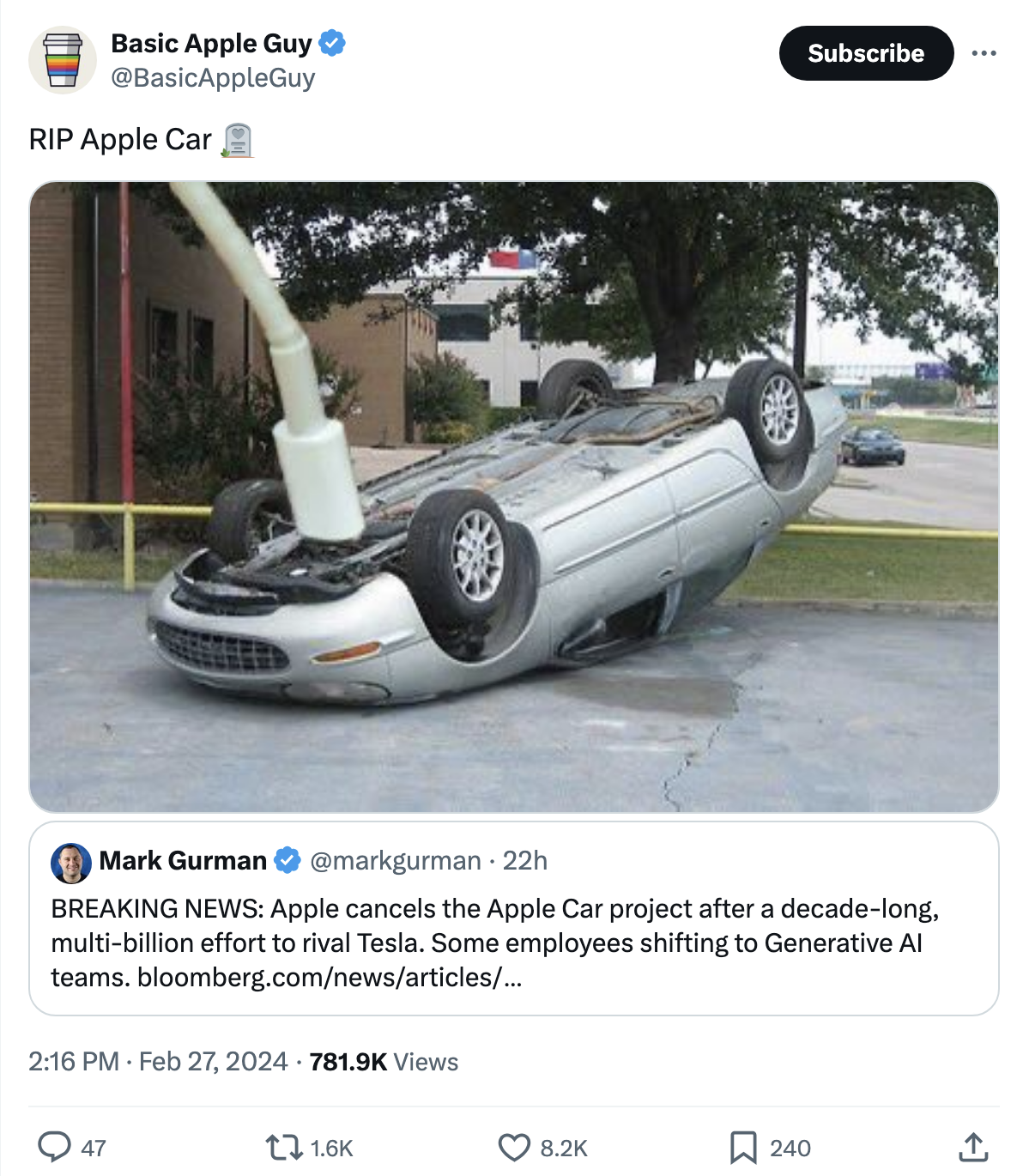Visit the @BasicAppleGuy handle link
Viewport: 1023px width, 1176px height.
tap(213, 78)
